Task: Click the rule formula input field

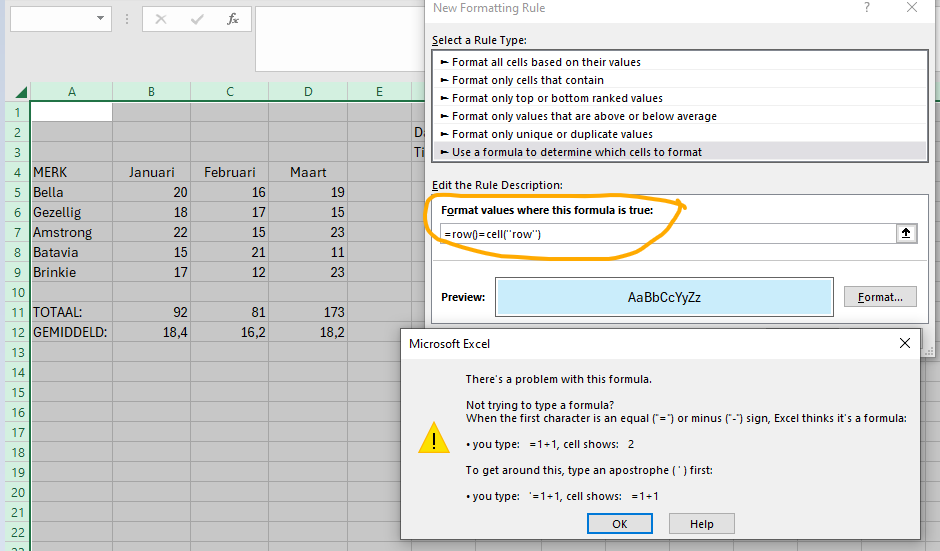Action: point(668,234)
